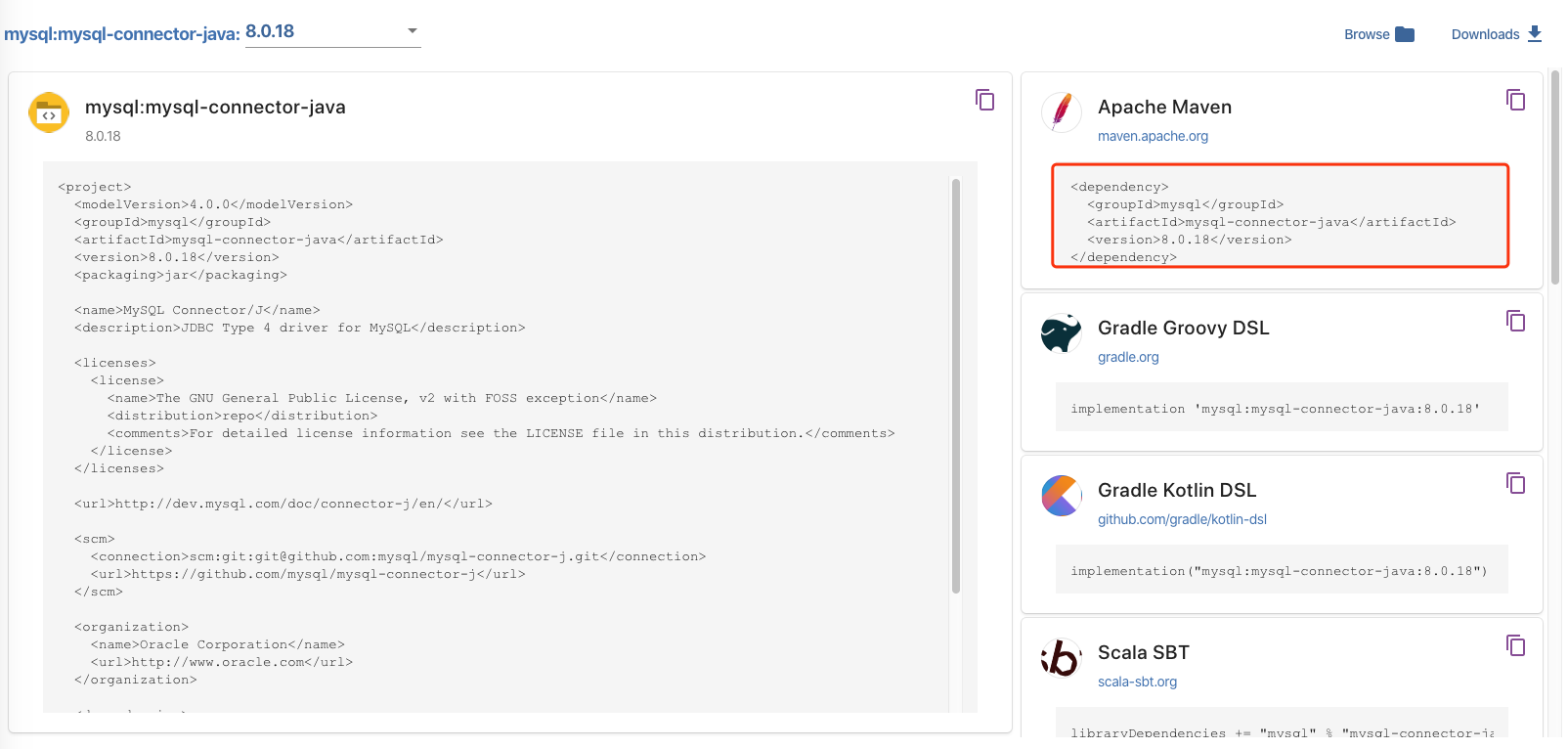Click the Oracle Corporation name line

pyautogui.click(x=218, y=644)
